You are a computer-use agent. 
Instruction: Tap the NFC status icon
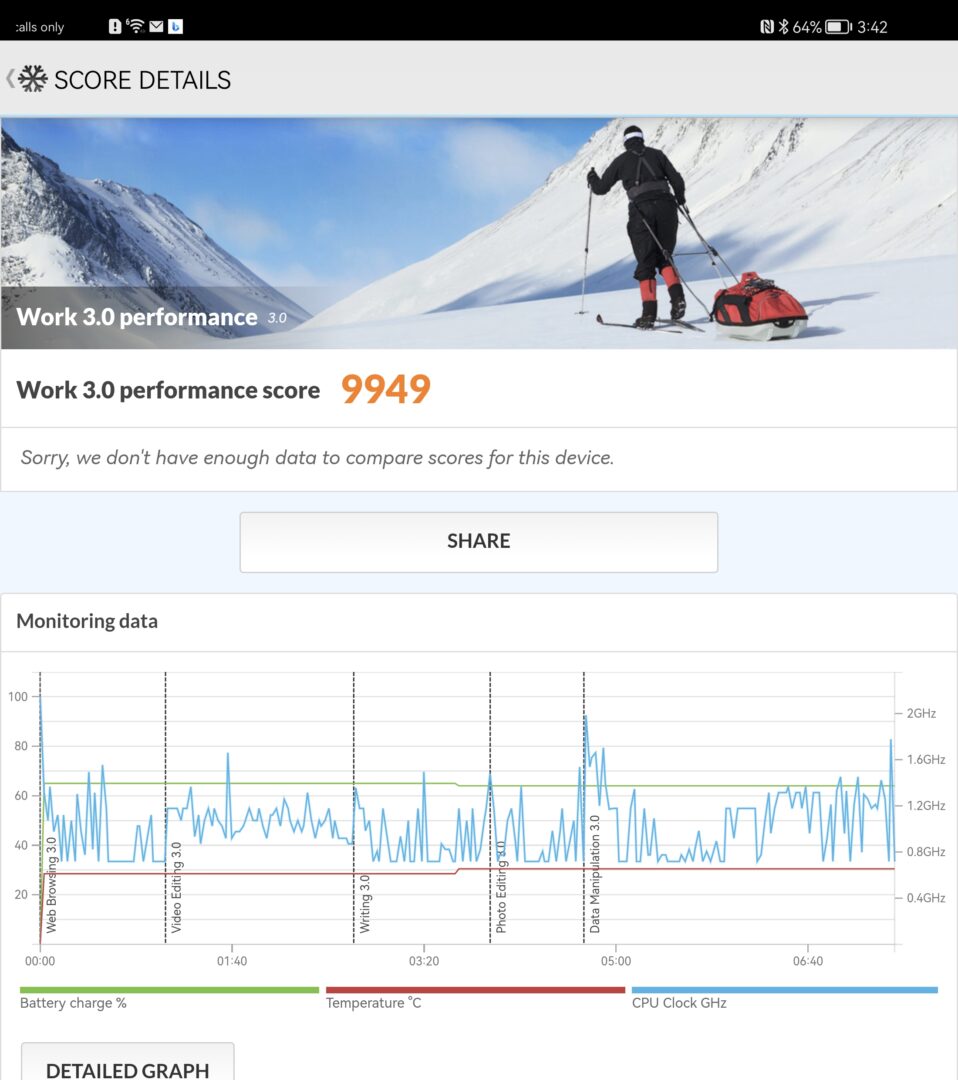pyautogui.click(x=767, y=27)
